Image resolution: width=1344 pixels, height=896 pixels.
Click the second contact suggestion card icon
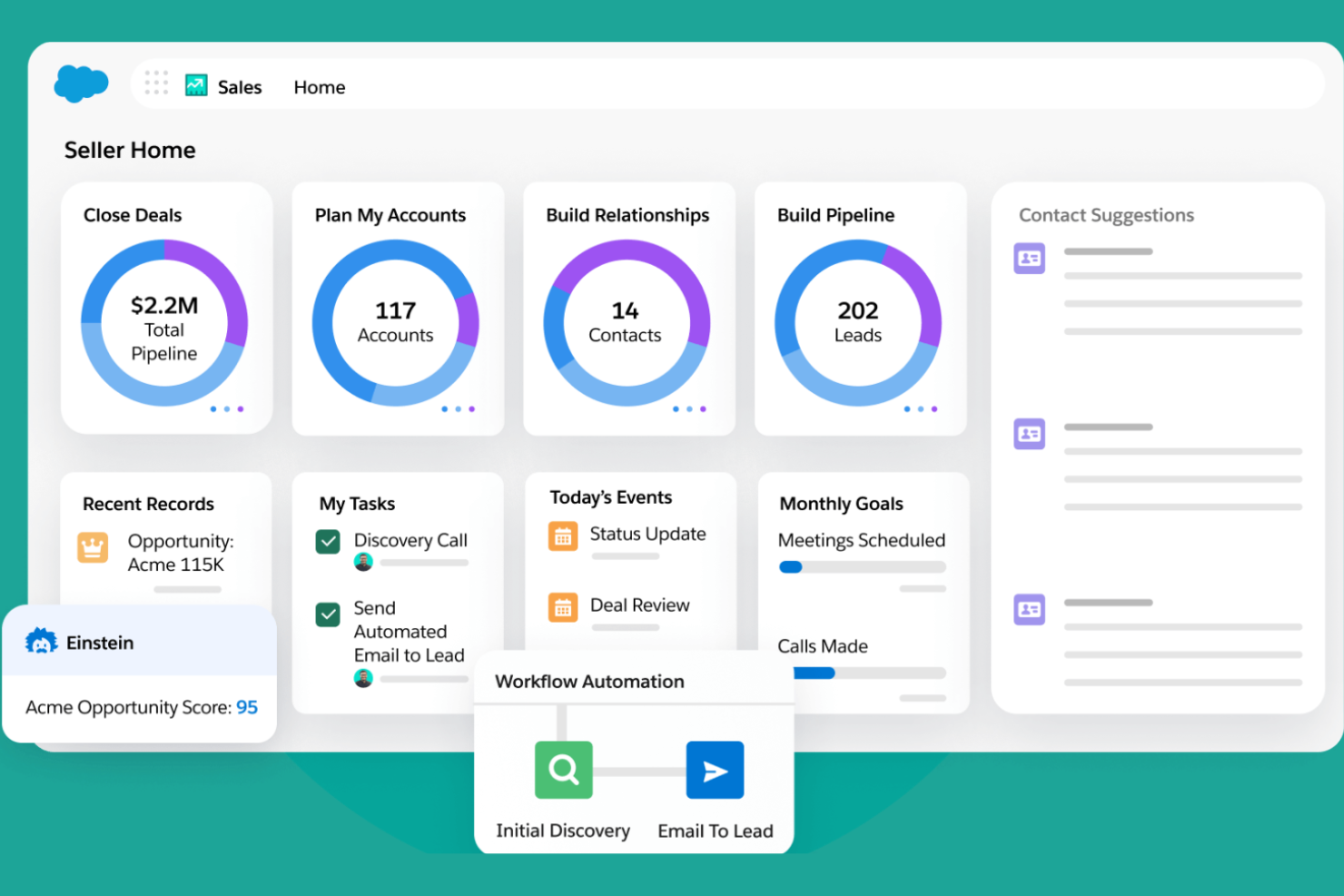tap(1030, 434)
